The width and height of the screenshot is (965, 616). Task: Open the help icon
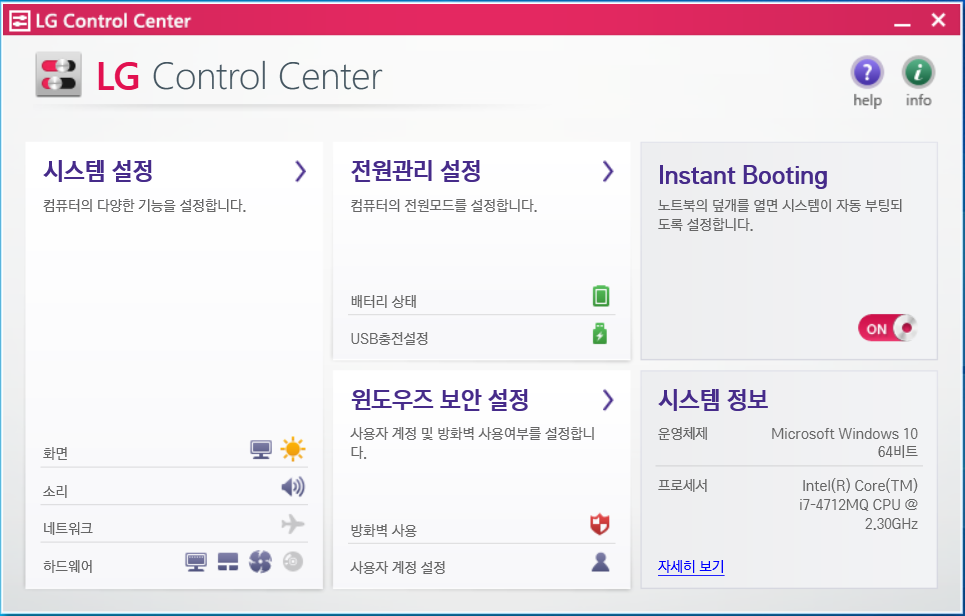(x=867, y=73)
